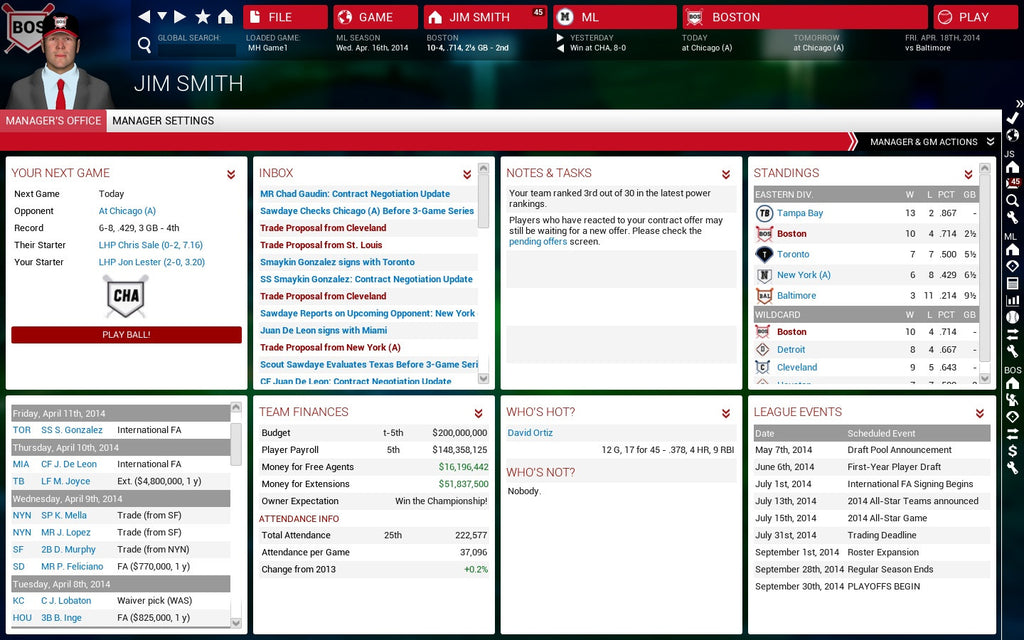Open the FILE menu
Image resolution: width=1024 pixels, height=640 pixels.
pos(285,17)
